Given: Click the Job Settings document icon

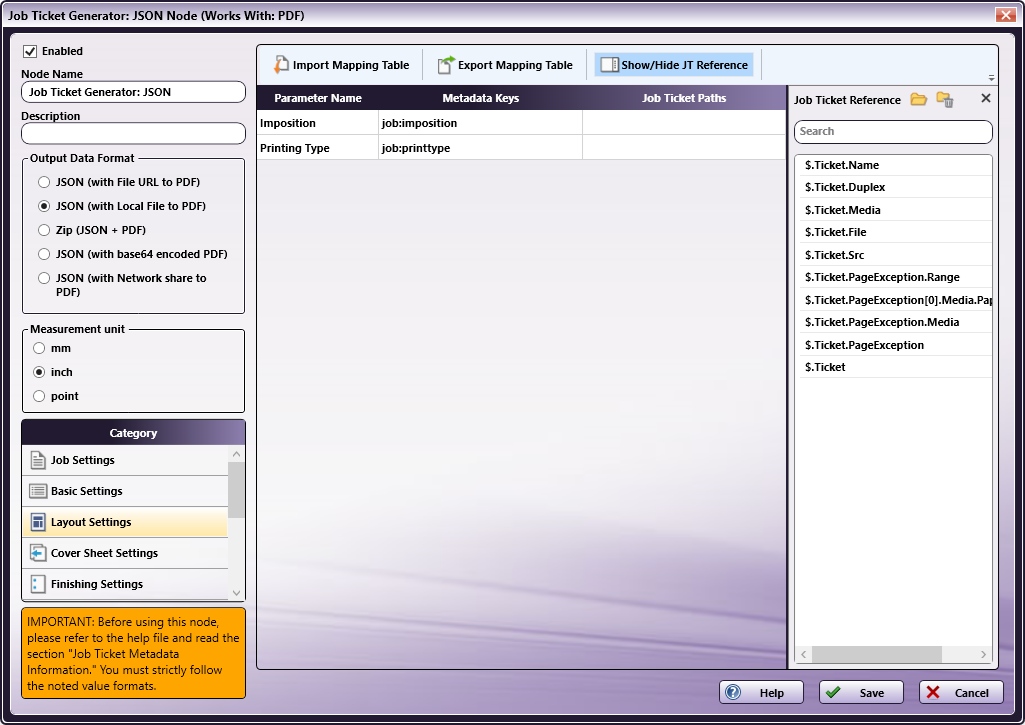Looking at the screenshot, I should tap(38, 460).
